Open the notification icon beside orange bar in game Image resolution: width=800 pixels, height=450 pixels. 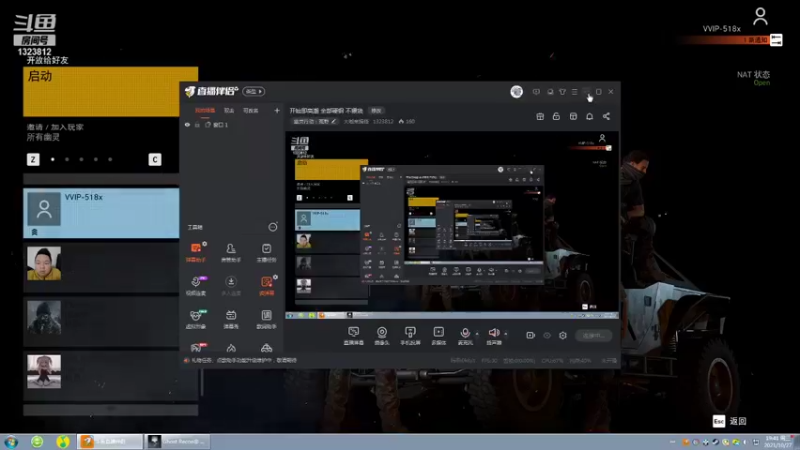776,40
